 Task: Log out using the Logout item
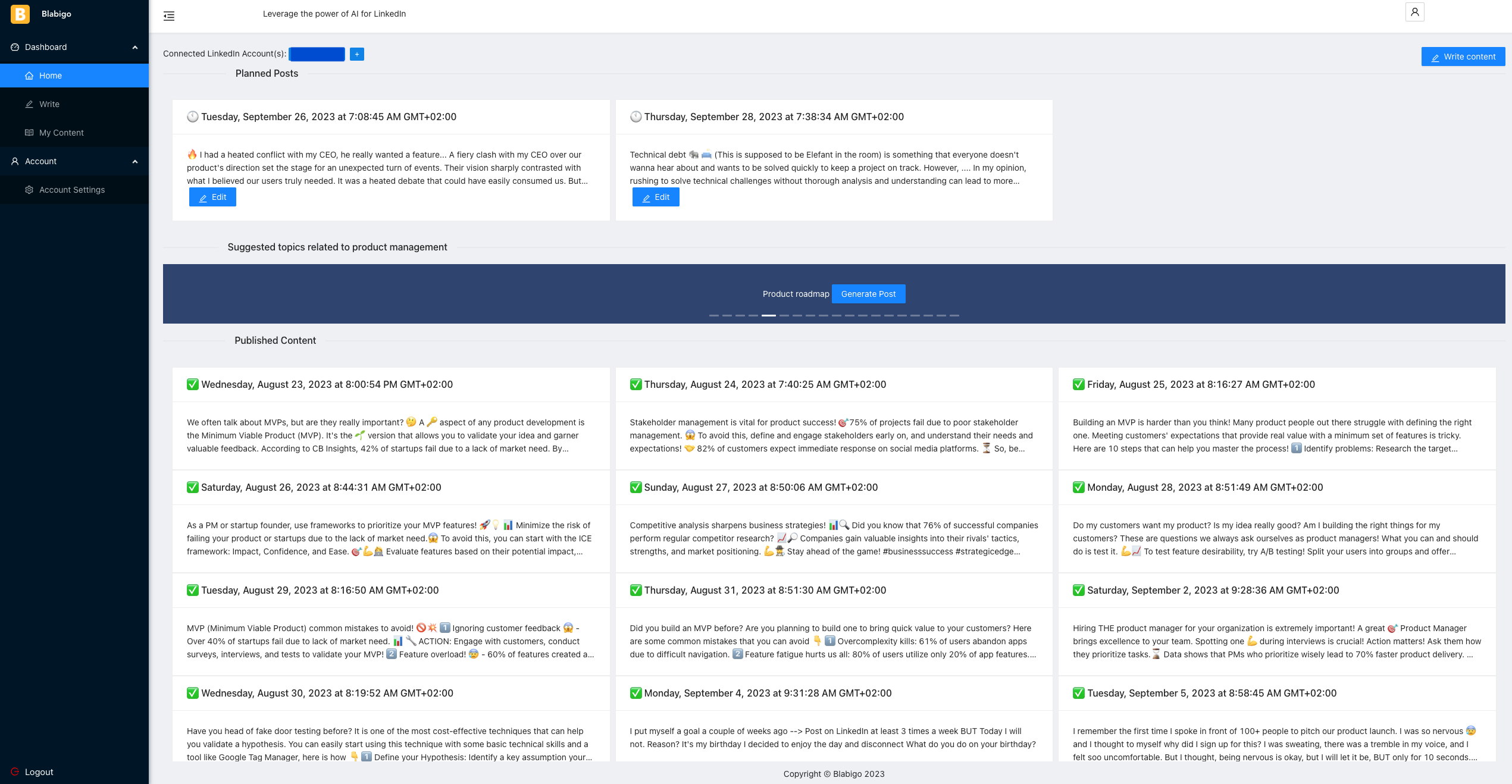(39, 772)
